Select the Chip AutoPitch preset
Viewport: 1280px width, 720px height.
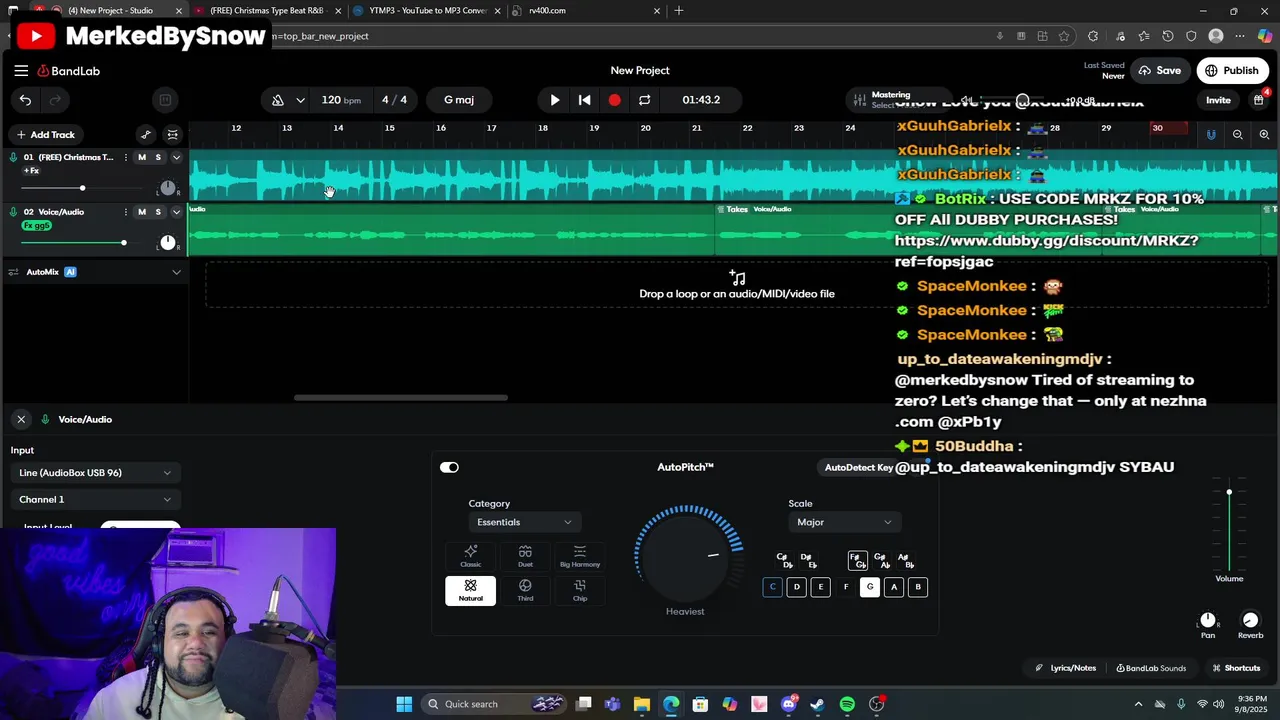tap(580, 590)
